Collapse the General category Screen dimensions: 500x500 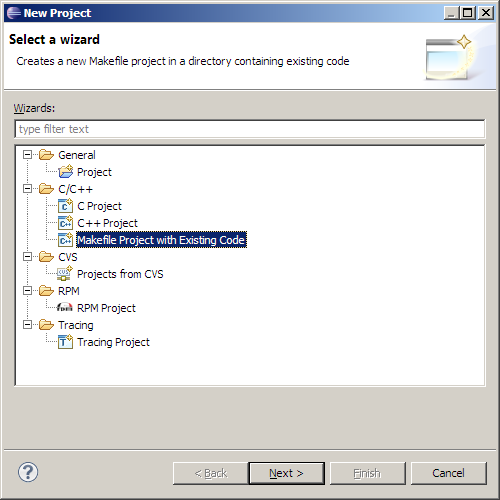[27, 155]
